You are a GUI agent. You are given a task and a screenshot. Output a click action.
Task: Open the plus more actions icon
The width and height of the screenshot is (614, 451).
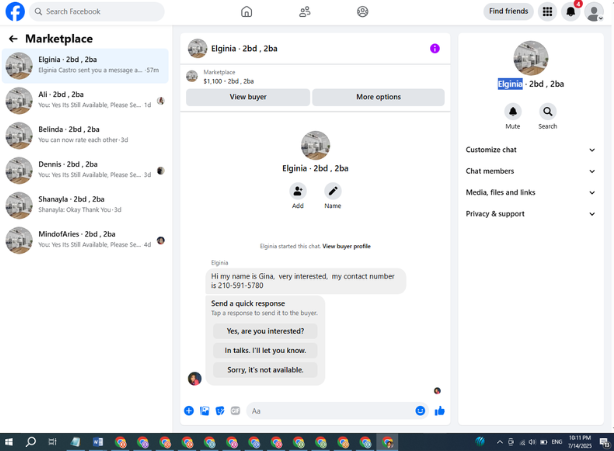(x=189, y=411)
